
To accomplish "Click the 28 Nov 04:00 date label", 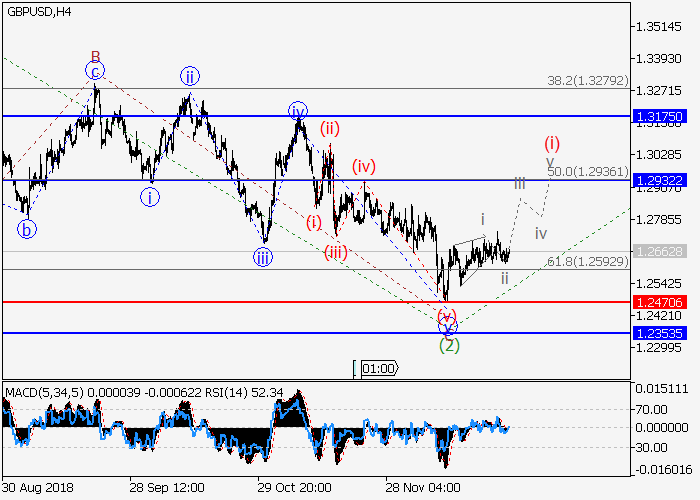I will click(423, 488).
